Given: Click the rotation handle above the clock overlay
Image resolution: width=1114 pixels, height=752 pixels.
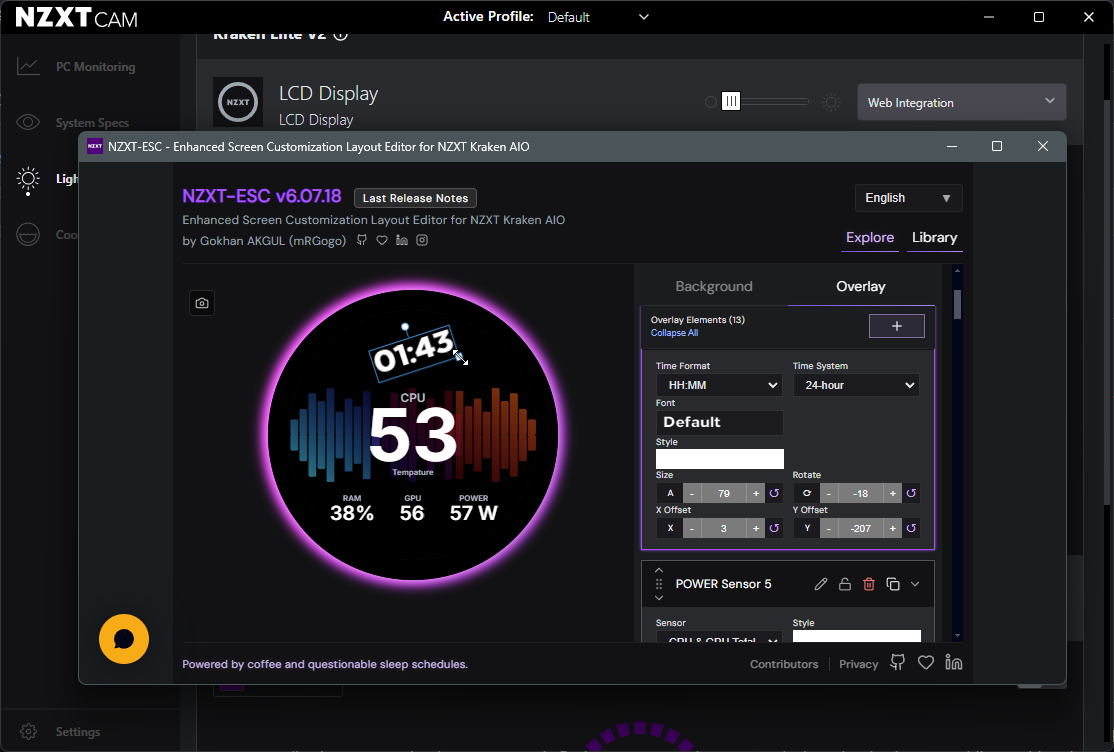Looking at the screenshot, I should tap(405, 328).
